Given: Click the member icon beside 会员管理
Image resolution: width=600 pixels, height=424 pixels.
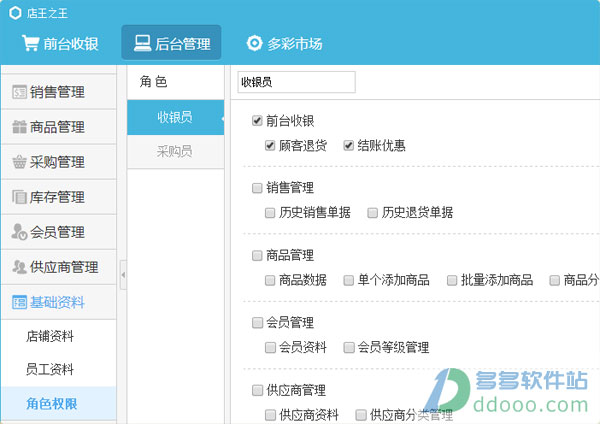Looking at the screenshot, I should [x=19, y=232].
